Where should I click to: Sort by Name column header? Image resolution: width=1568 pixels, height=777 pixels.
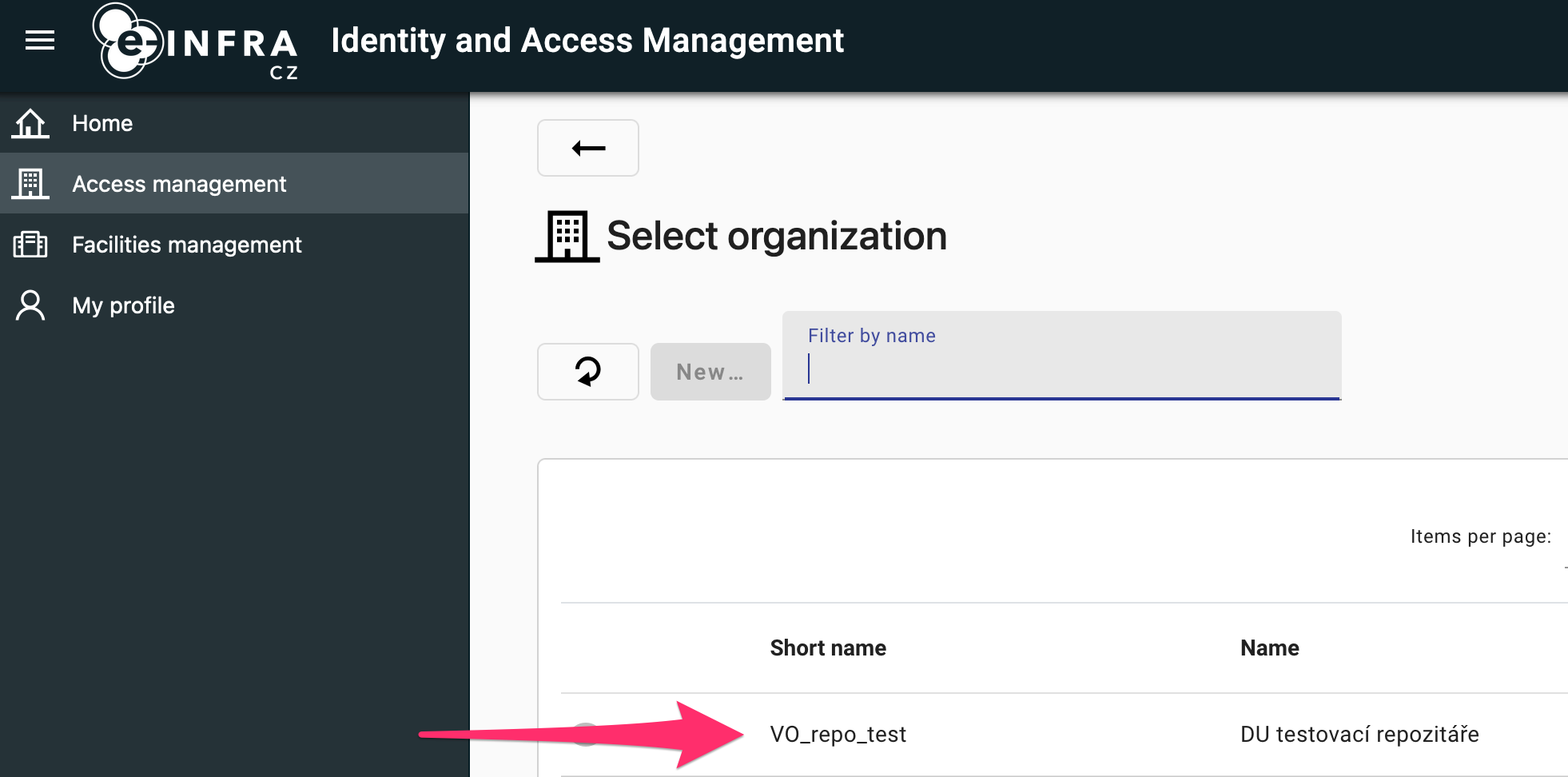[1269, 647]
